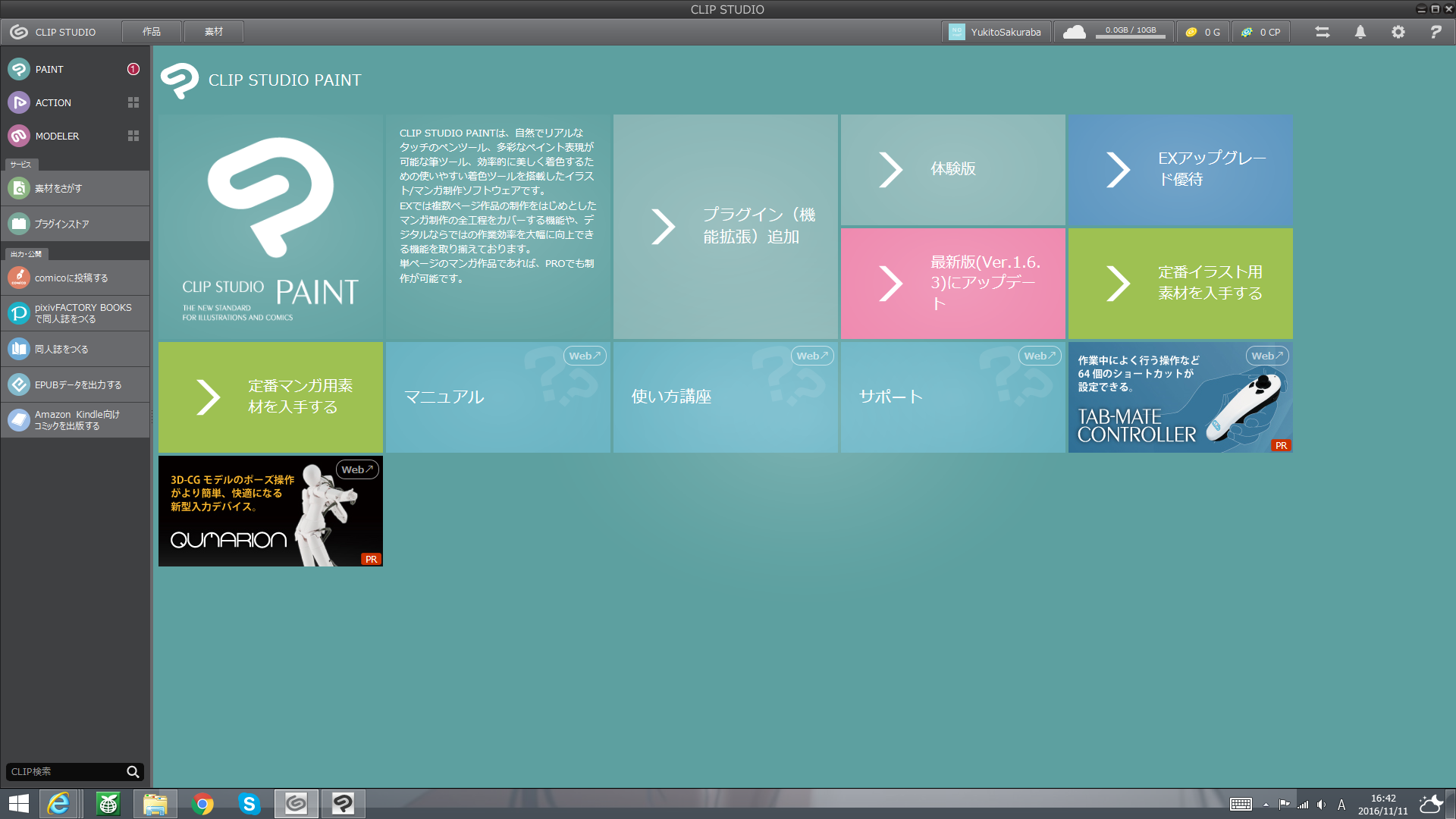Click the grid icon beside MODELER

click(133, 136)
